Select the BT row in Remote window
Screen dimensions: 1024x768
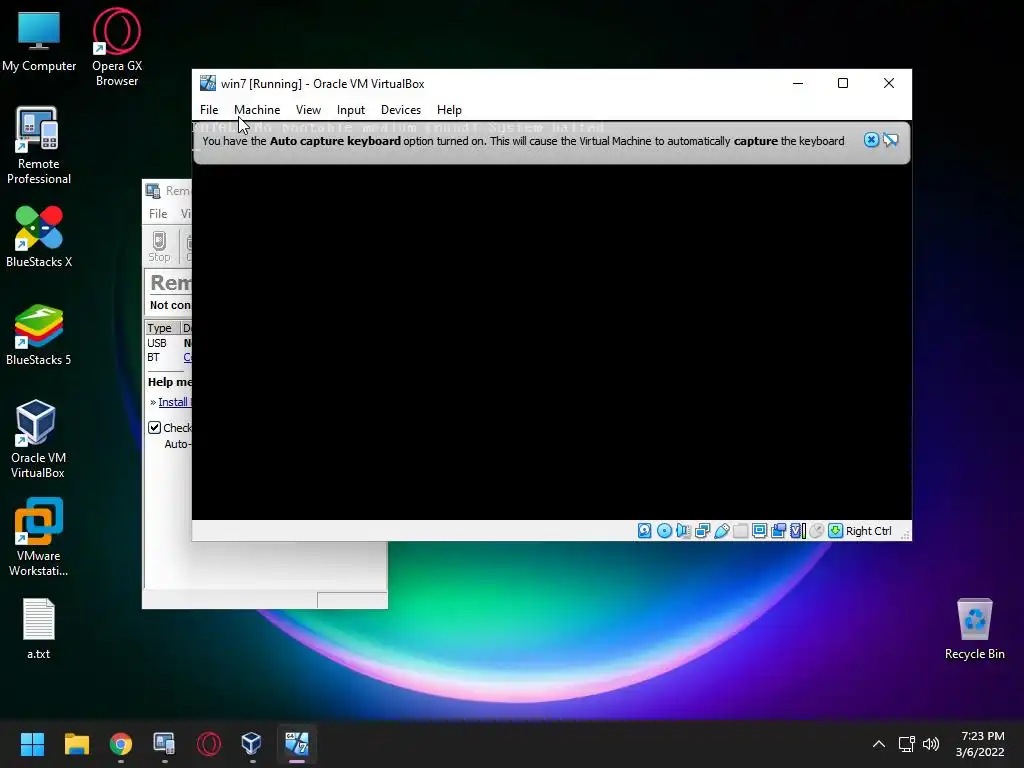pos(168,357)
